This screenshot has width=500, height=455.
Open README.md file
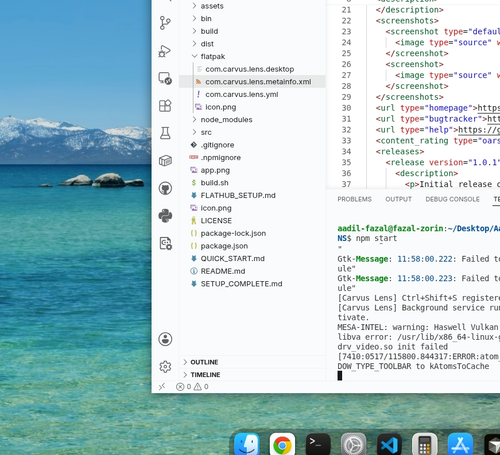click(252, 271)
